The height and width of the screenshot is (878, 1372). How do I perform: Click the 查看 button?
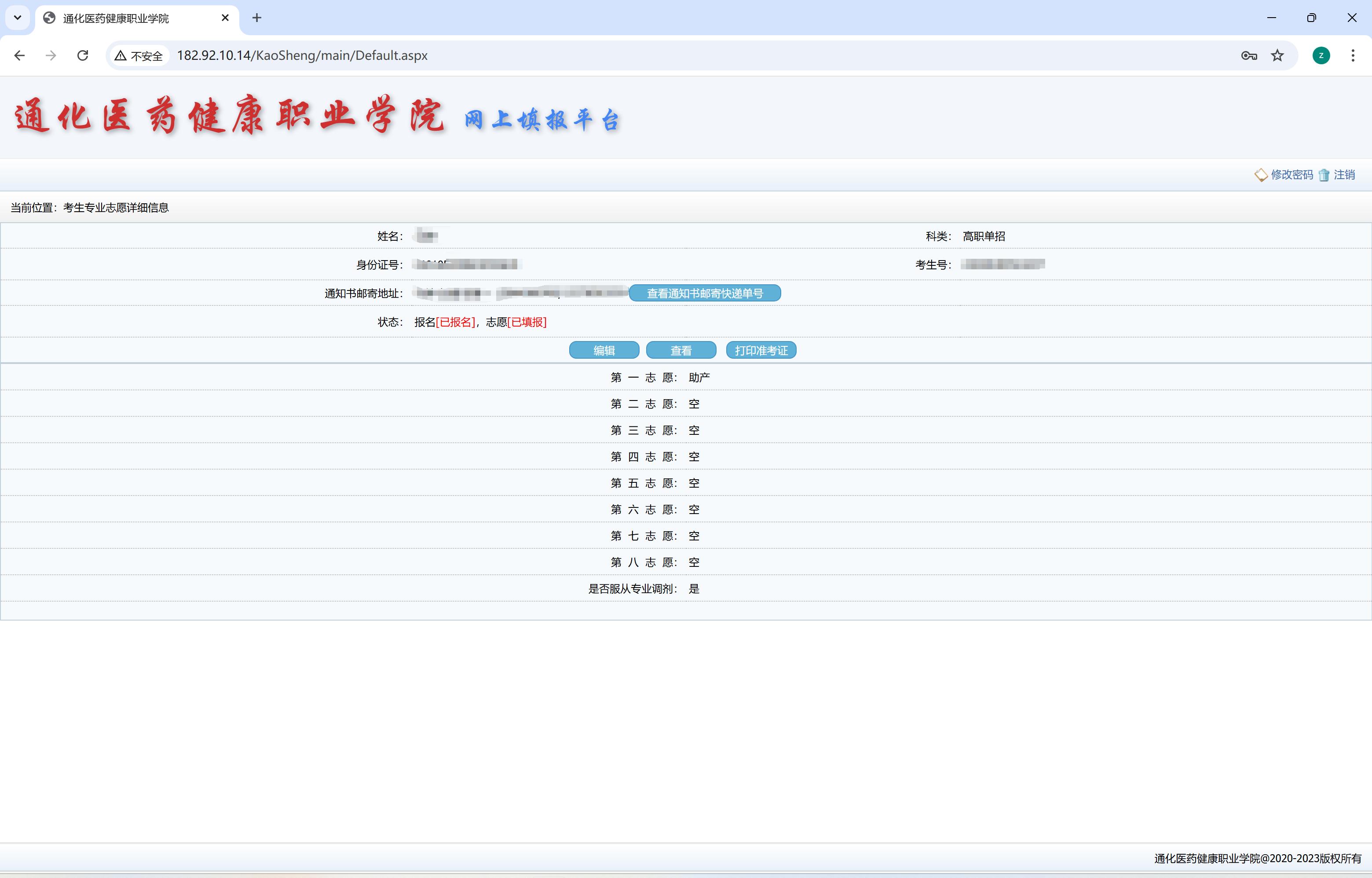pos(681,350)
